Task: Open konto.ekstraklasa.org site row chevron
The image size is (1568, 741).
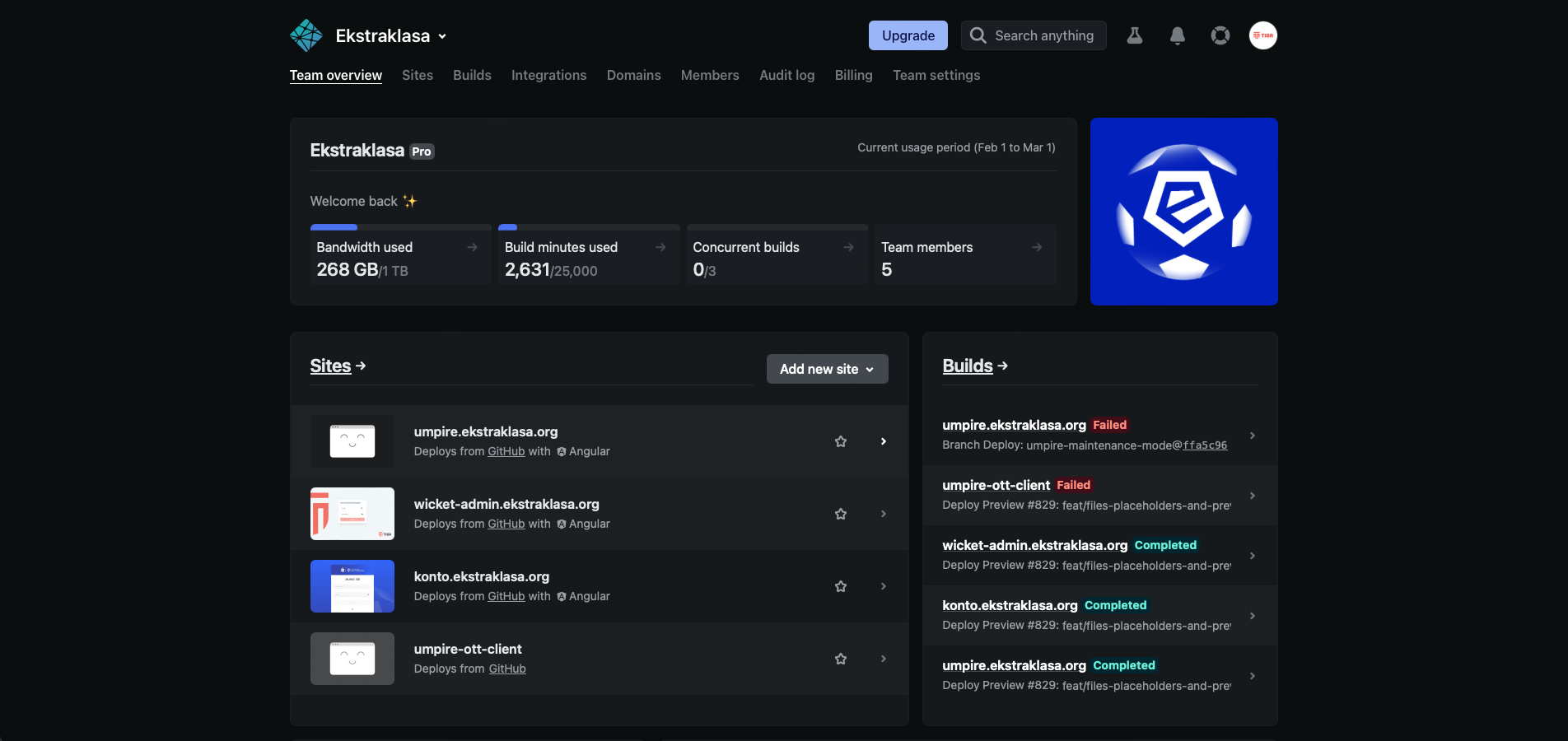Action: click(884, 586)
